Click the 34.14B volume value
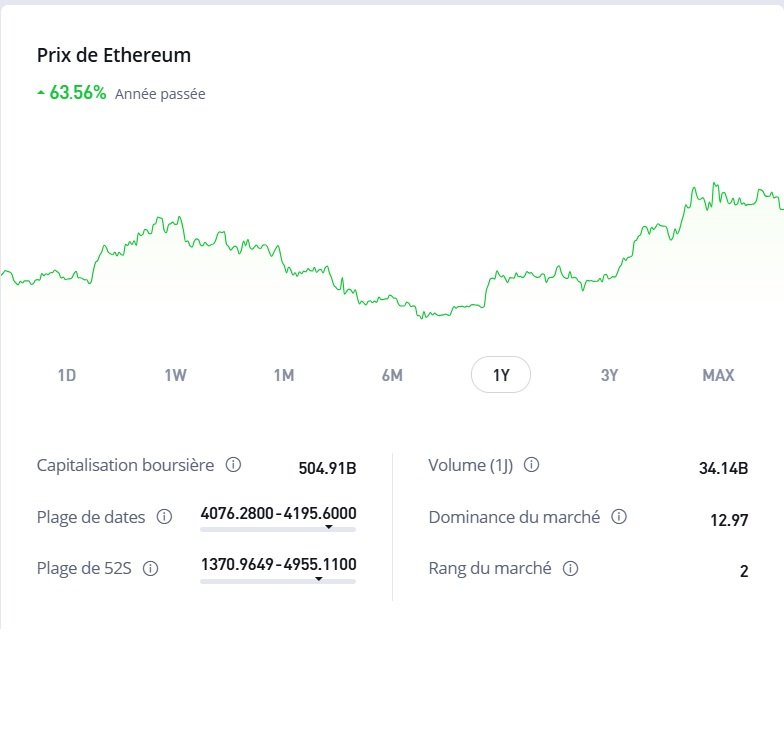 [x=724, y=468]
